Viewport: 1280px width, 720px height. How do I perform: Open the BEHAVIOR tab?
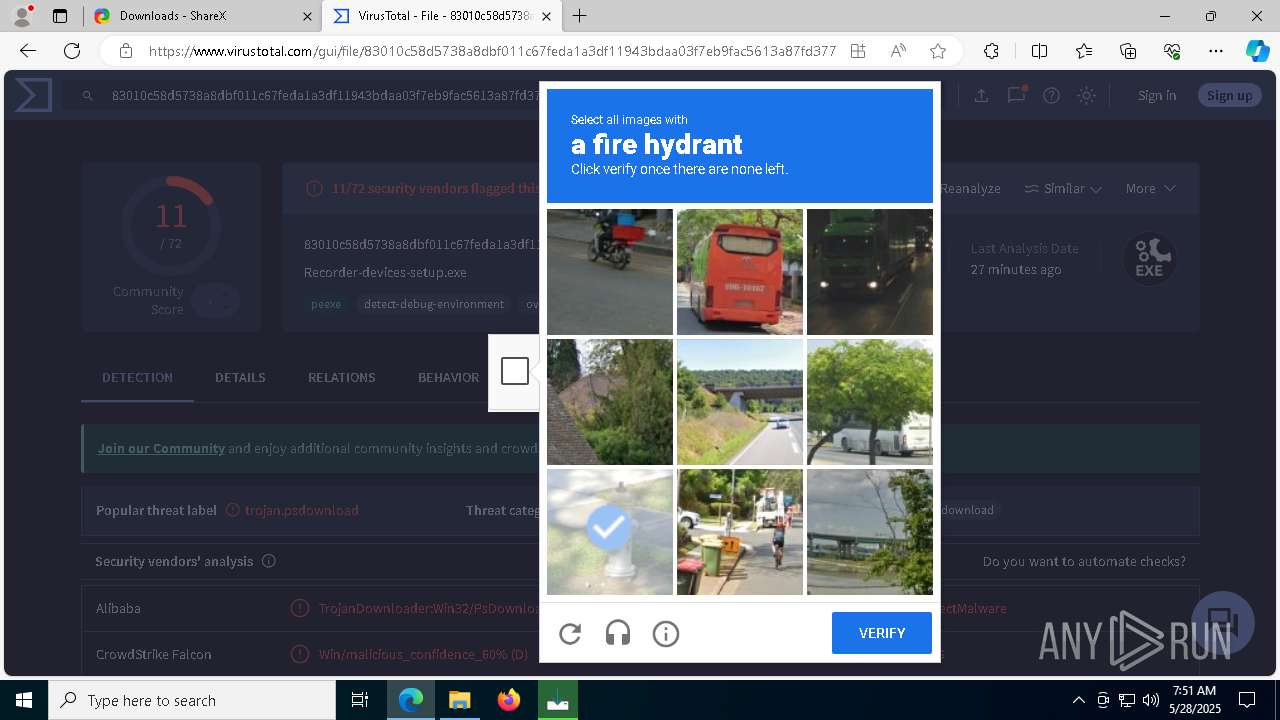tap(448, 377)
